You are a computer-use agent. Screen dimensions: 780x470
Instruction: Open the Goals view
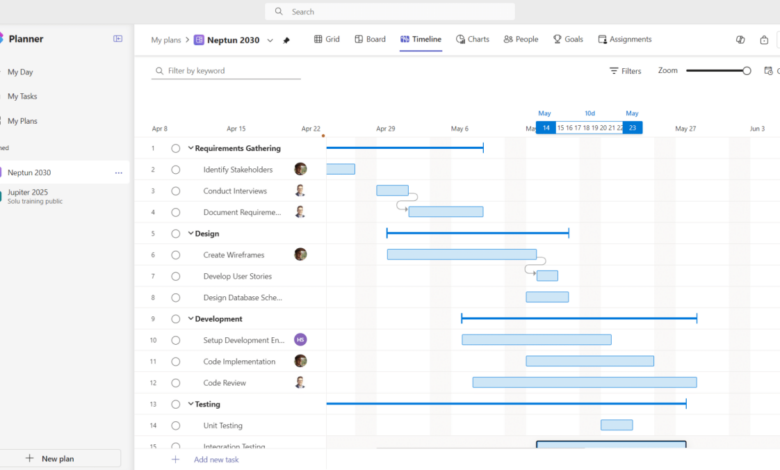pyautogui.click(x=568, y=39)
